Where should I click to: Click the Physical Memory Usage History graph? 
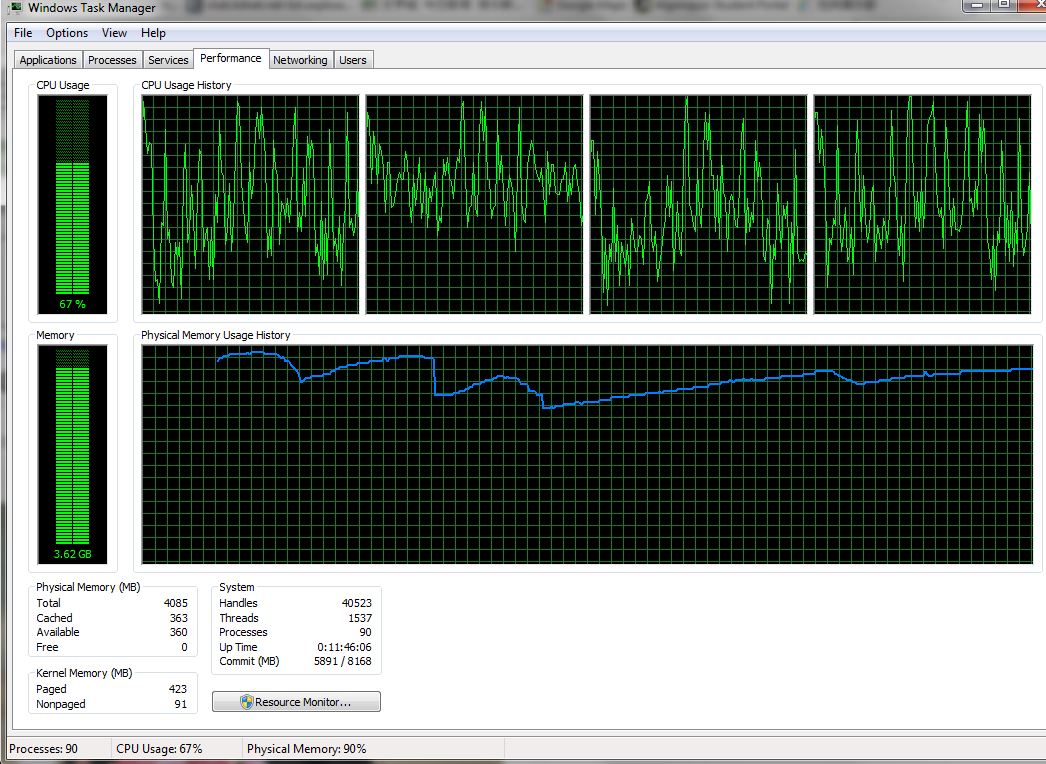(x=587, y=455)
